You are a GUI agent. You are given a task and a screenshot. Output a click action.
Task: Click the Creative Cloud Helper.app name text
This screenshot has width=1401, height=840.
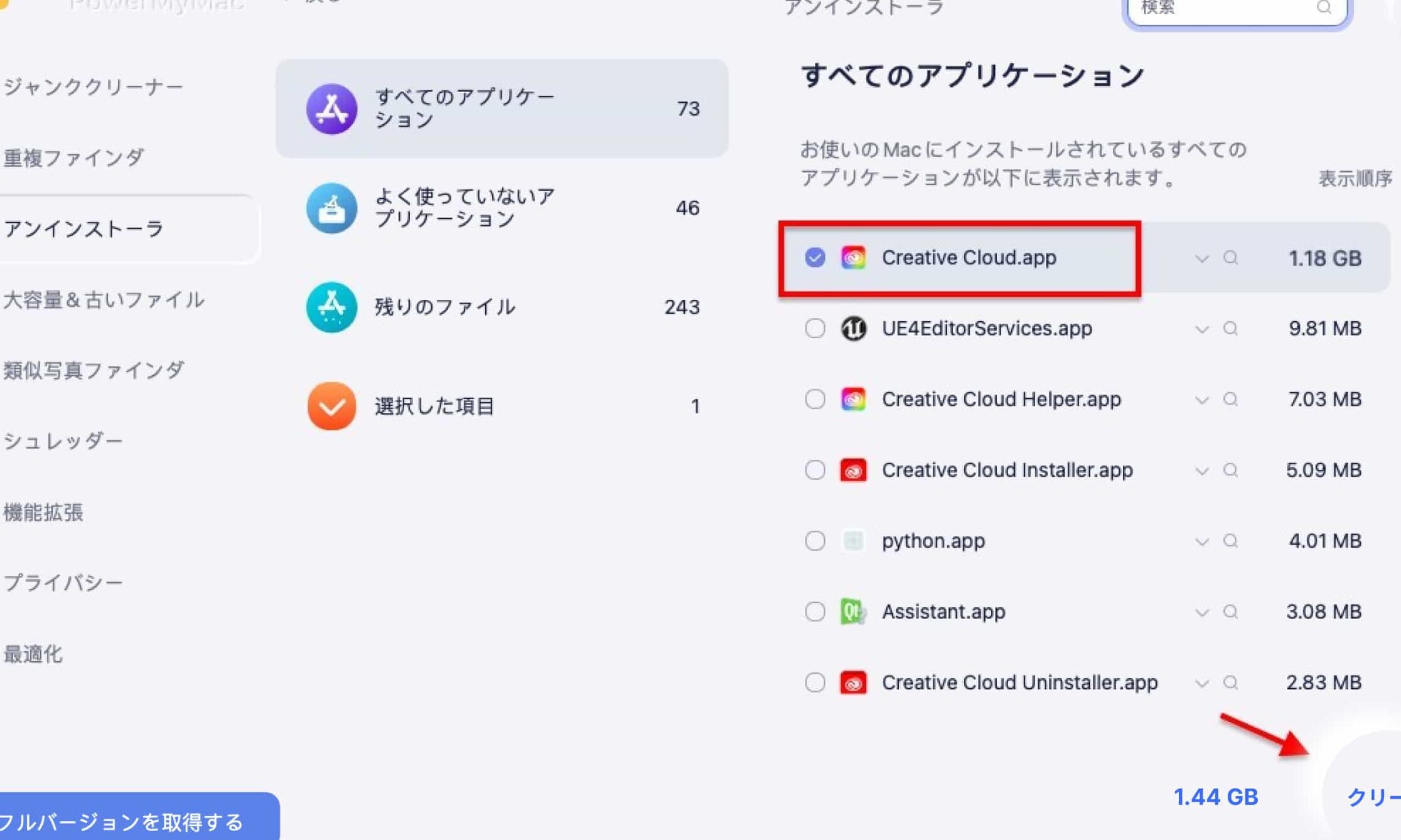[1001, 400]
